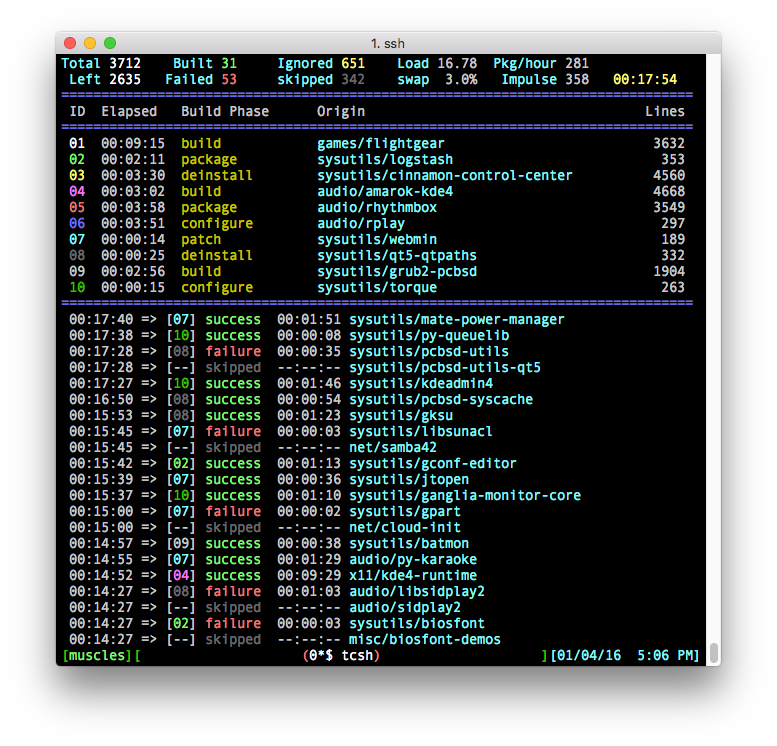Click the Pkg/hour 281 statistic
The width and height of the screenshot is (777, 746).
pos(541,63)
